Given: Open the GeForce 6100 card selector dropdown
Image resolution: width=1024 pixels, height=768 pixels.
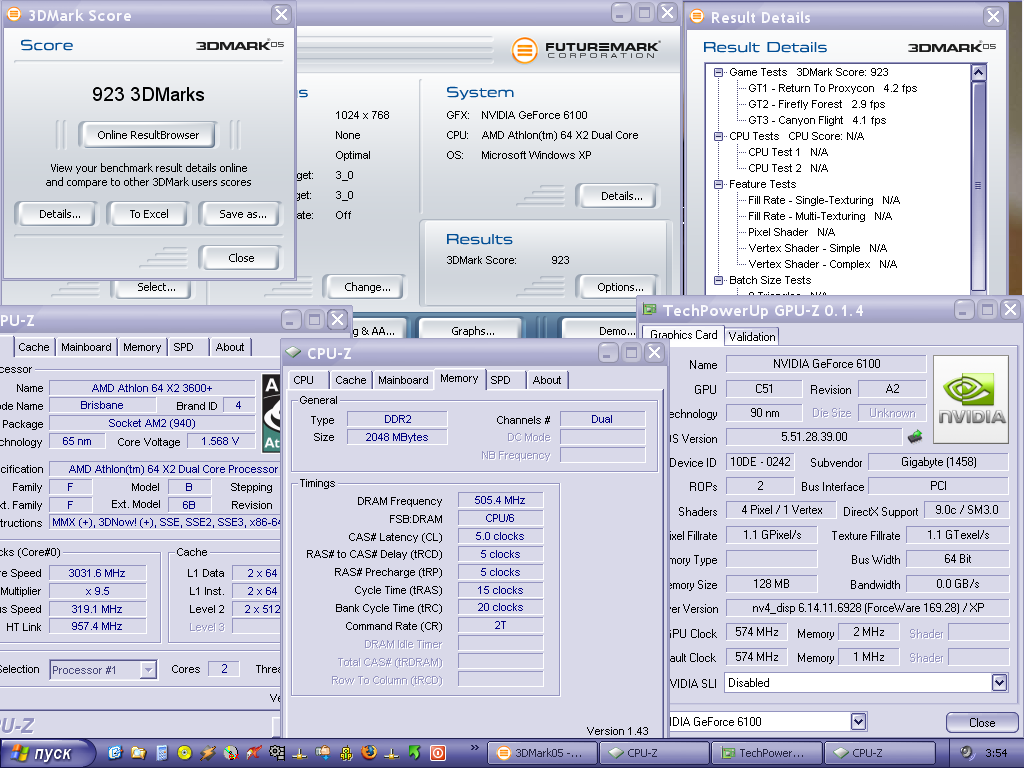Looking at the screenshot, I should (x=858, y=722).
